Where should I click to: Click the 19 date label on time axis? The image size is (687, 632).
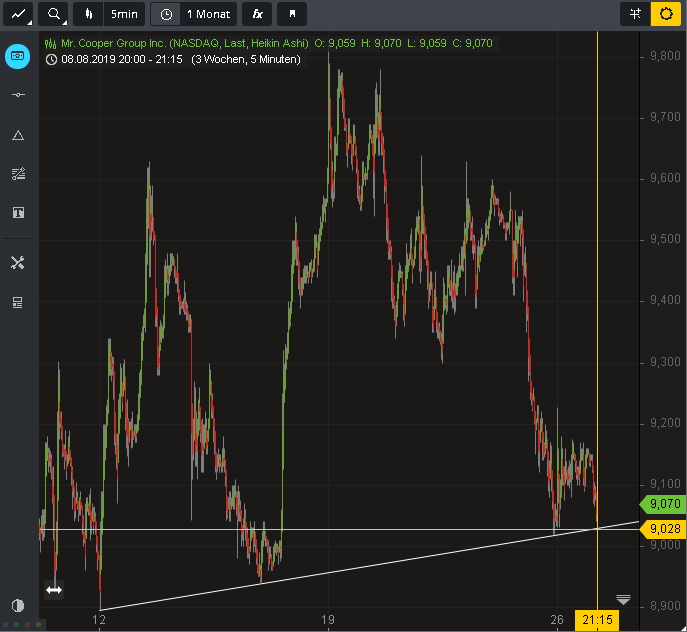pyautogui.click(x=328, y=620)
